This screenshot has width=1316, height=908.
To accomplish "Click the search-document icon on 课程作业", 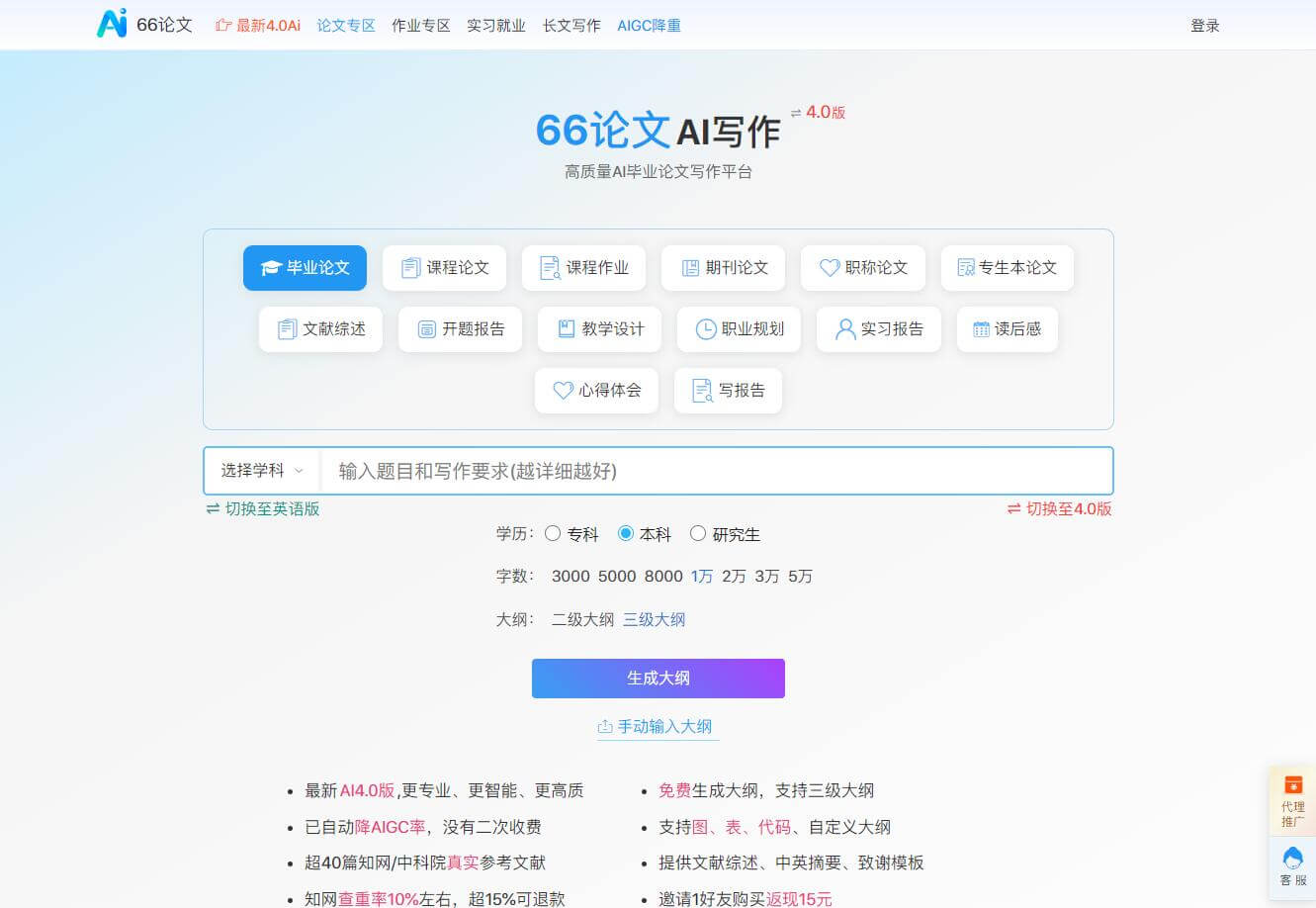I will [x=551, y=268].
